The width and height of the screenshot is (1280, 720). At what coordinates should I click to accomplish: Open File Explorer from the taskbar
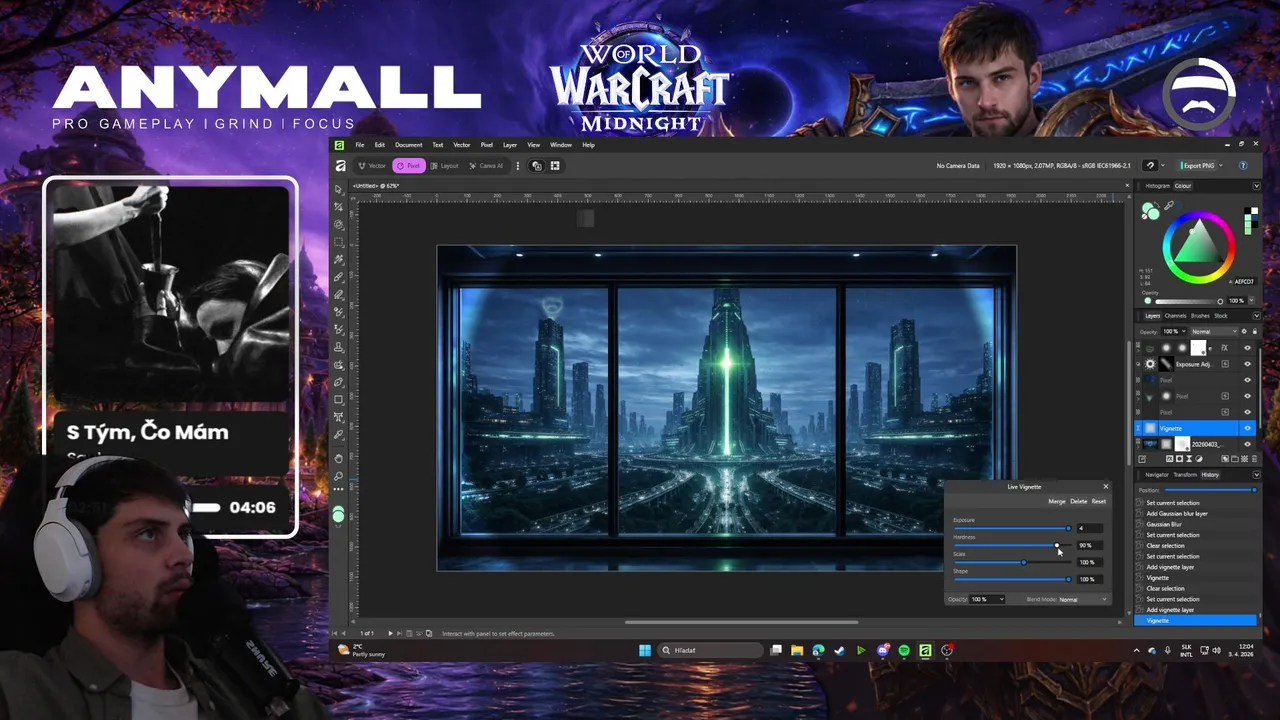pyautogui.click(x=797, y=650)
